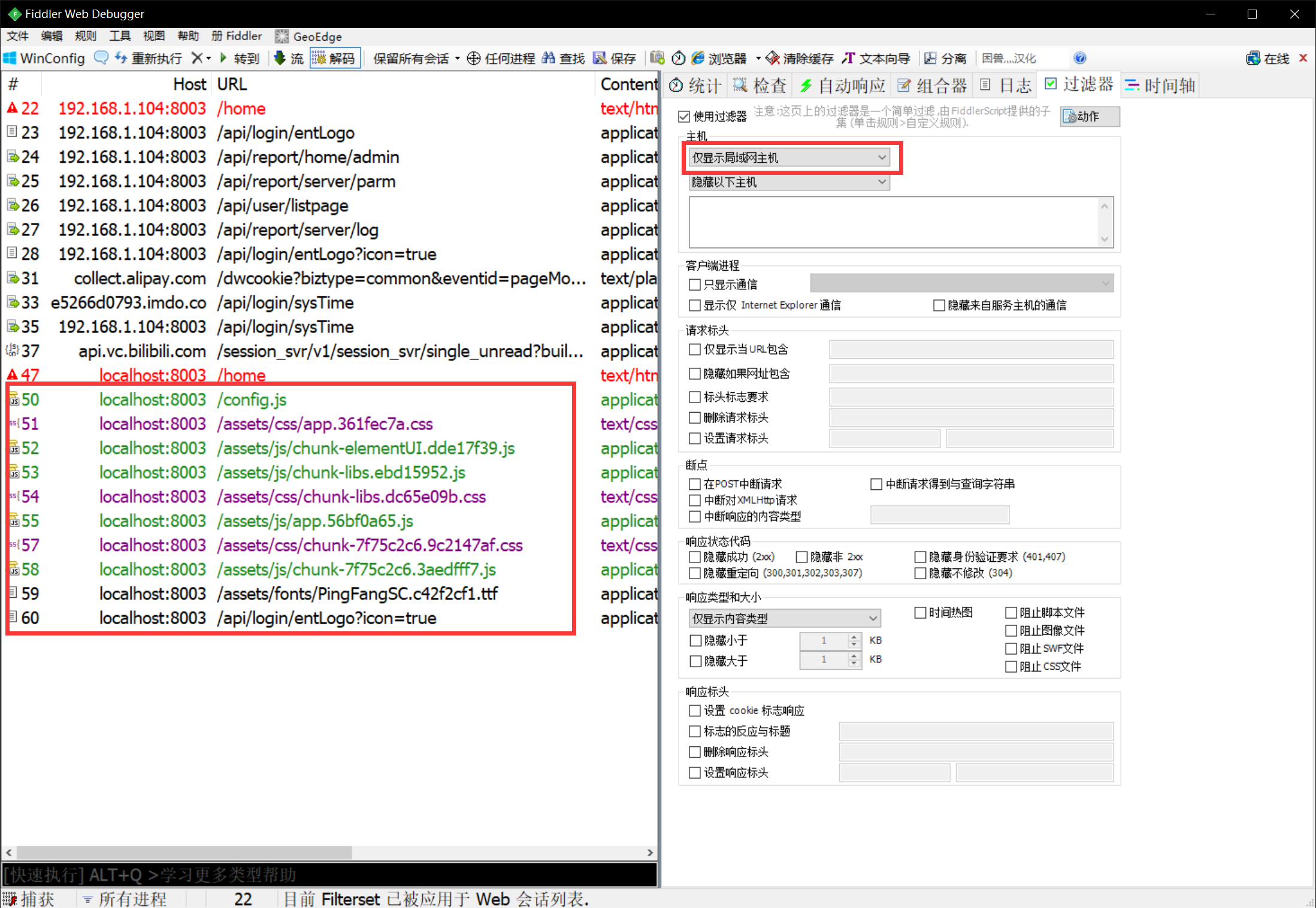Viewport: 1316px width, 908px height.
Task: Expand the 仅显示内容类型 dropdown
Action: point(784,618)
